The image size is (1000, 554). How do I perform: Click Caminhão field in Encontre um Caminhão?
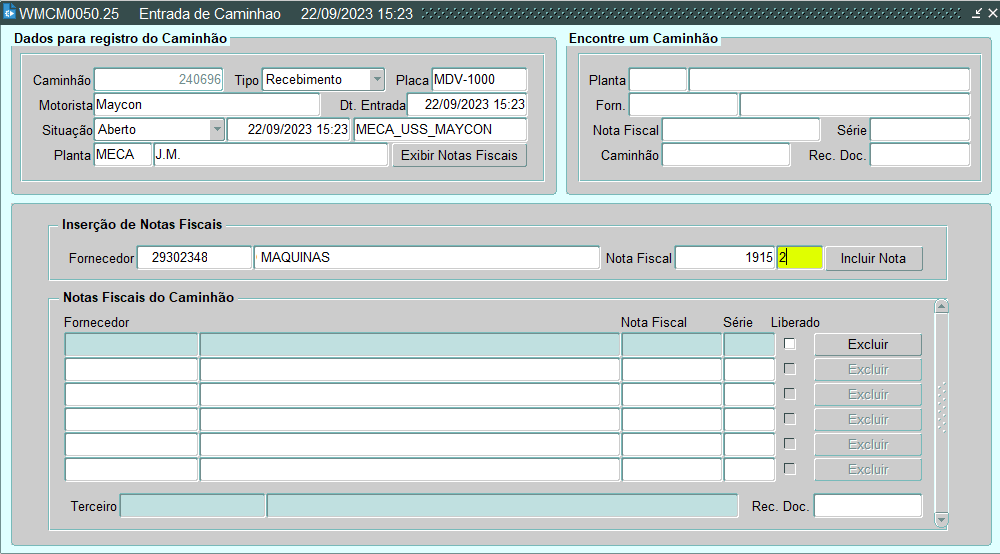coord(726,155)
